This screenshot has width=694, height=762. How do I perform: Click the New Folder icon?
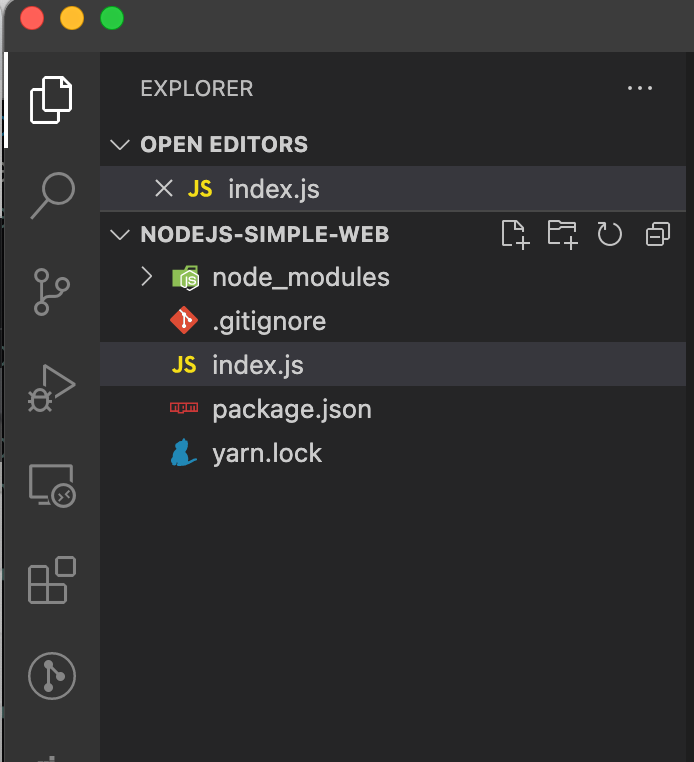(x=562, y=235)
